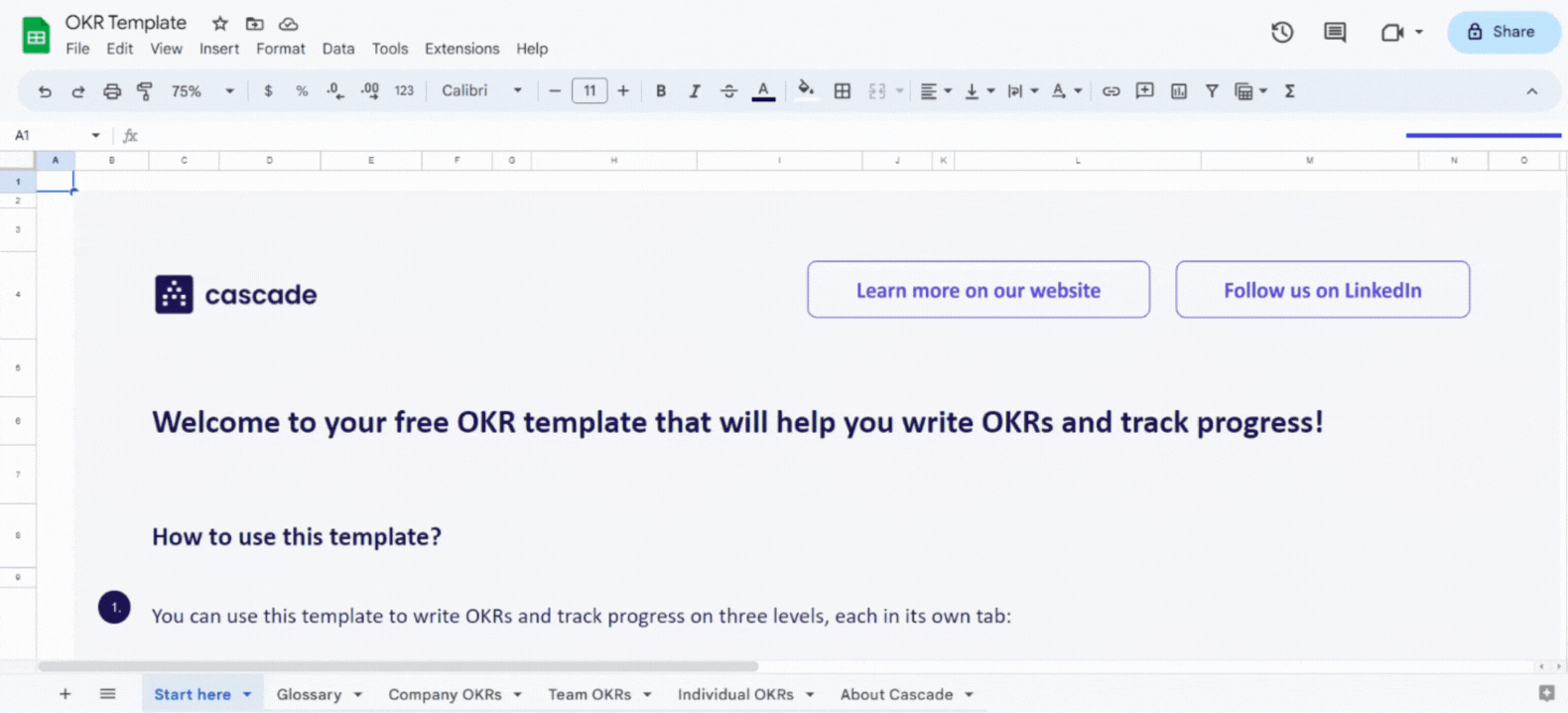Open the Edit menu

pyautogui.click(x=120, y=49)
